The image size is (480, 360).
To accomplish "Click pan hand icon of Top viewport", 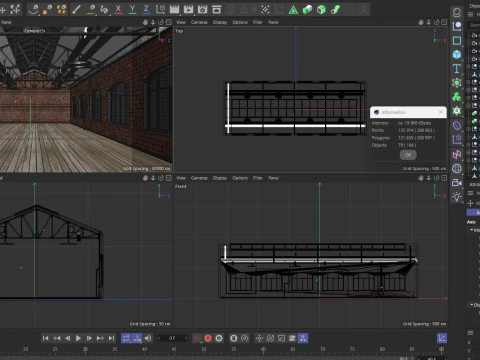I will tap(421, 22).
